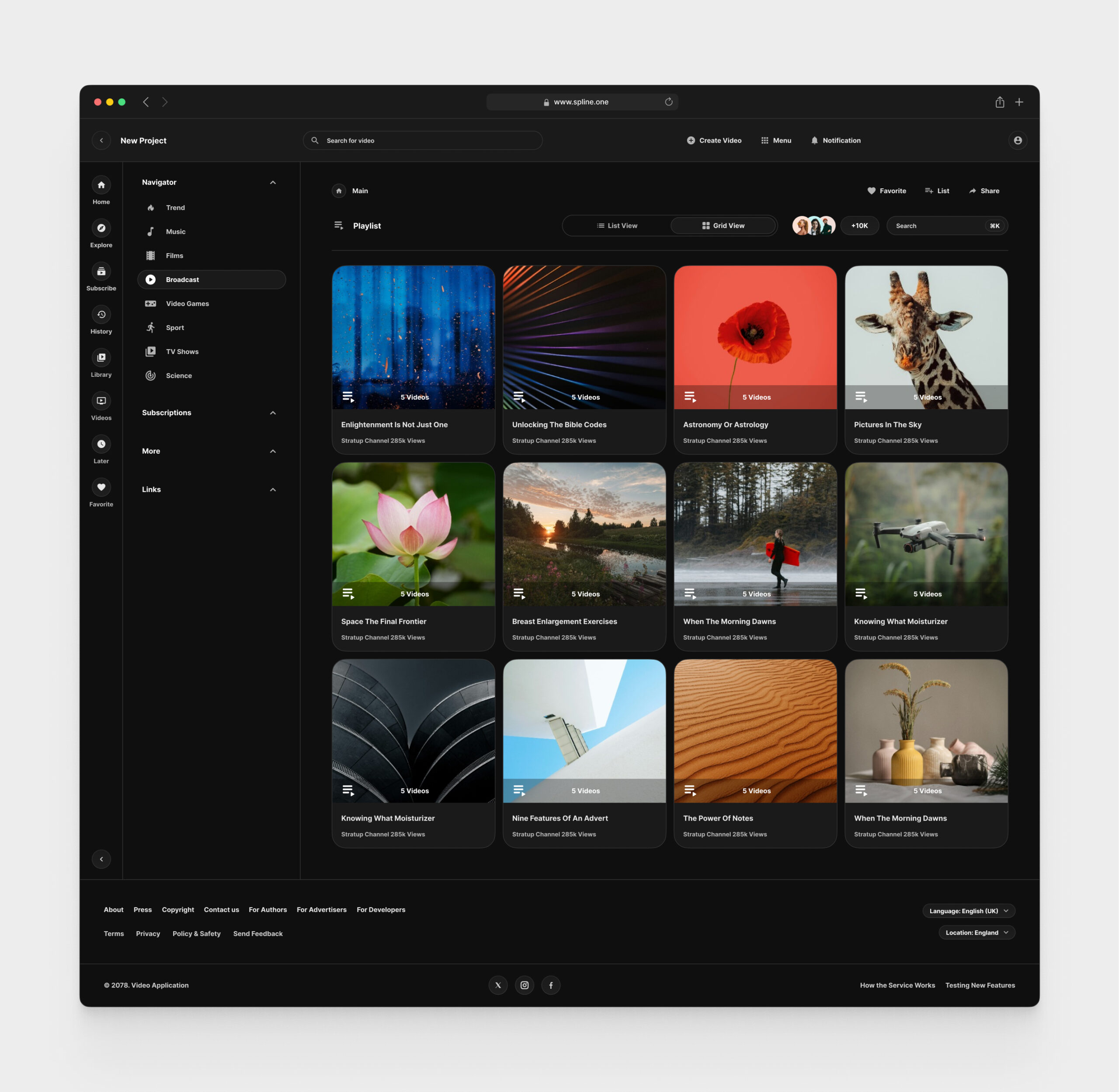Reload the page in browser address bar
This screenshot has width=1119, height=1092.
[669, 102]
